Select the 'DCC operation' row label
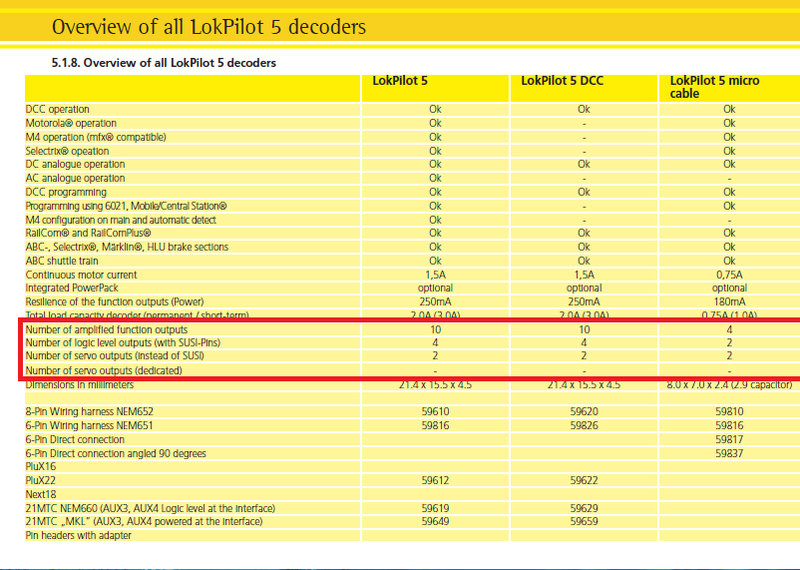The image size is (800, 570). pyautogui.click(x=58, y=109)
